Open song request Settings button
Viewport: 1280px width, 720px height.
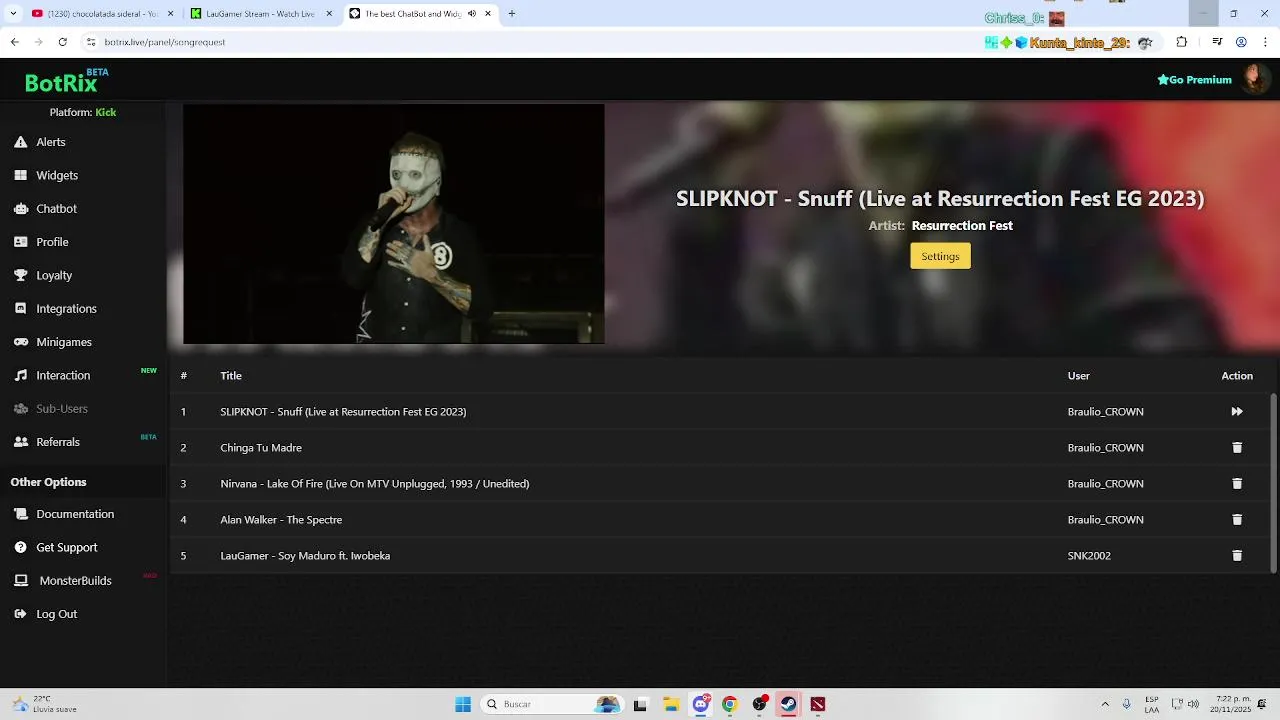940,256
